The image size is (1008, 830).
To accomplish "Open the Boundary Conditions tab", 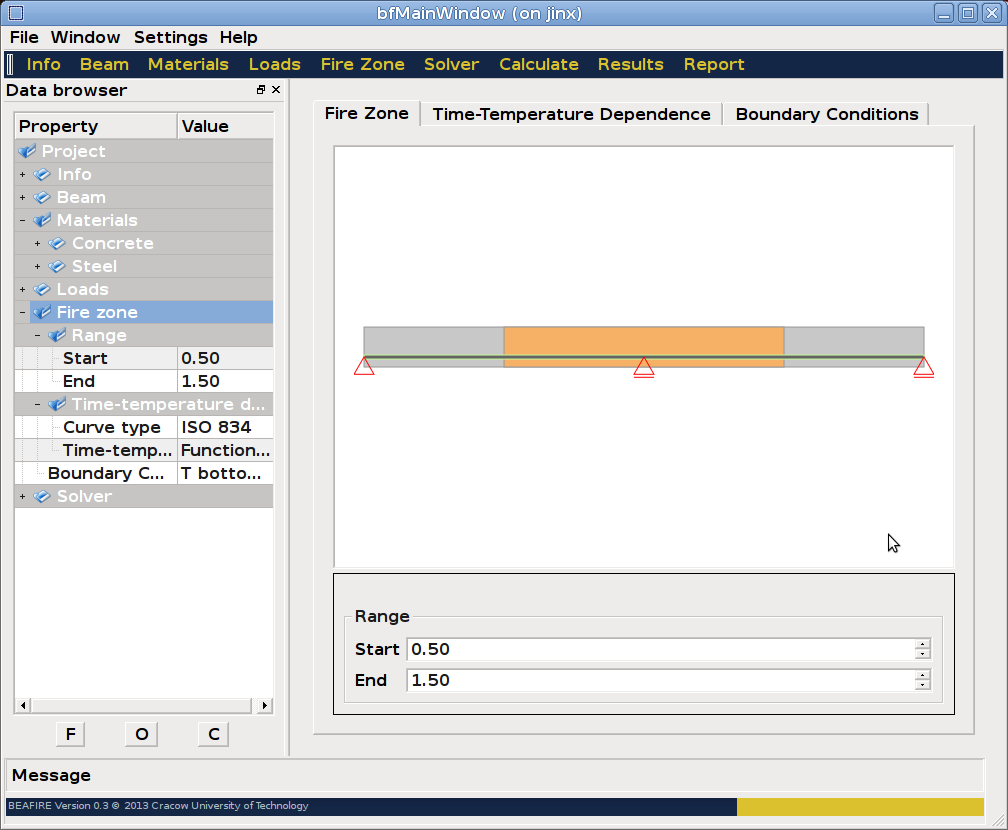I will pyautogui.click(x=826, y=114).
